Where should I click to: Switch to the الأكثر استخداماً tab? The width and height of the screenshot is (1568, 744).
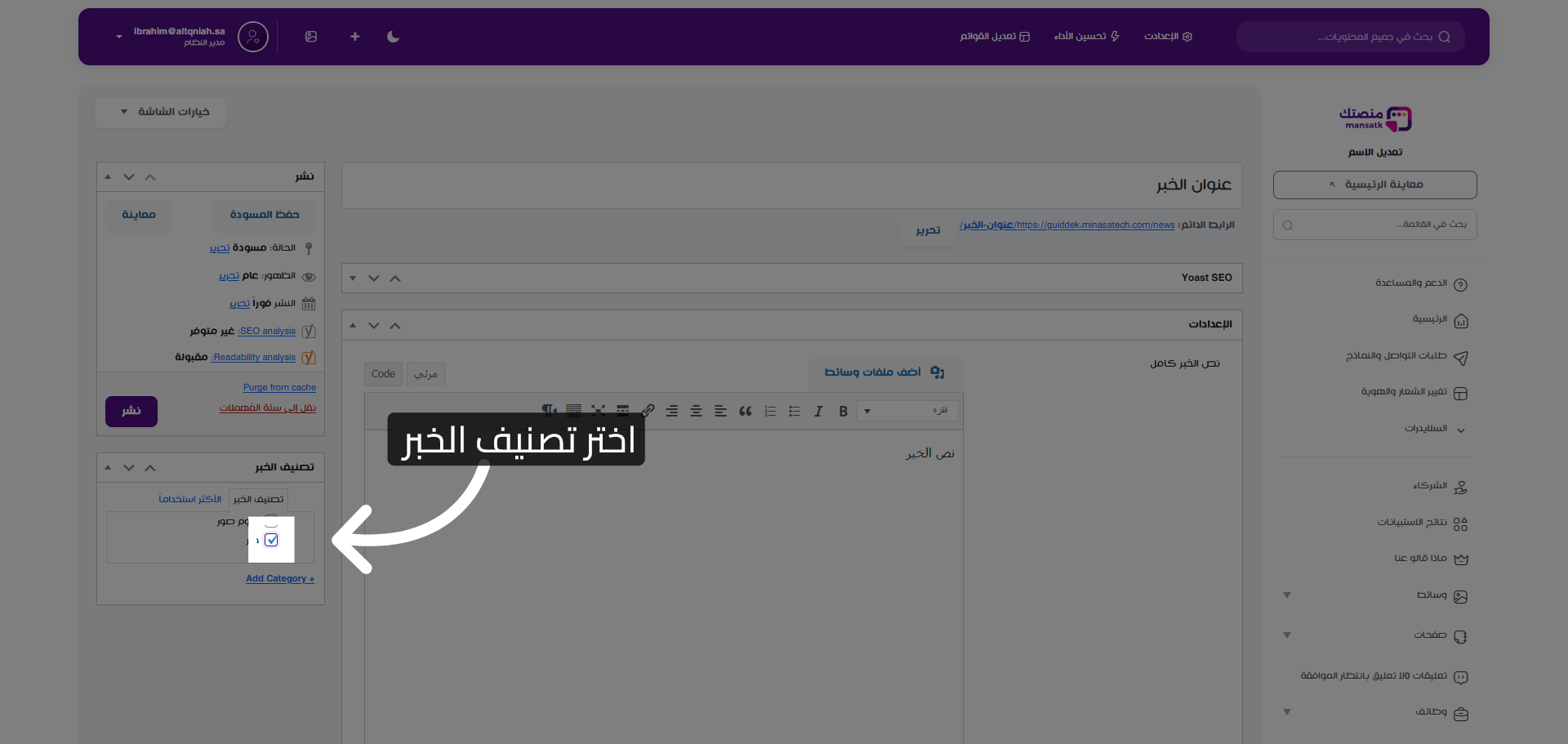click(x=190, y=499)
